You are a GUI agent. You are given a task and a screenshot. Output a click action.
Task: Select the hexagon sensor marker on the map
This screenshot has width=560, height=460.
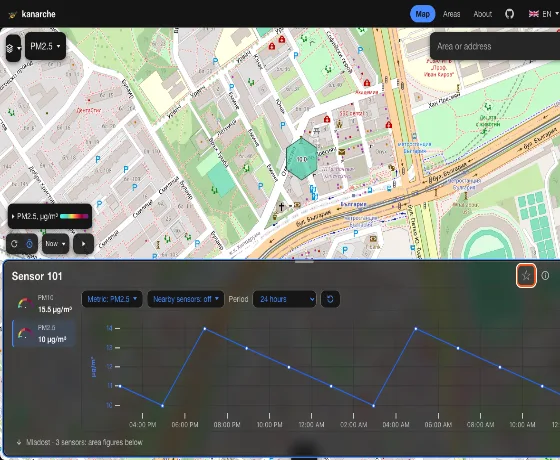[x=301, y=159]
